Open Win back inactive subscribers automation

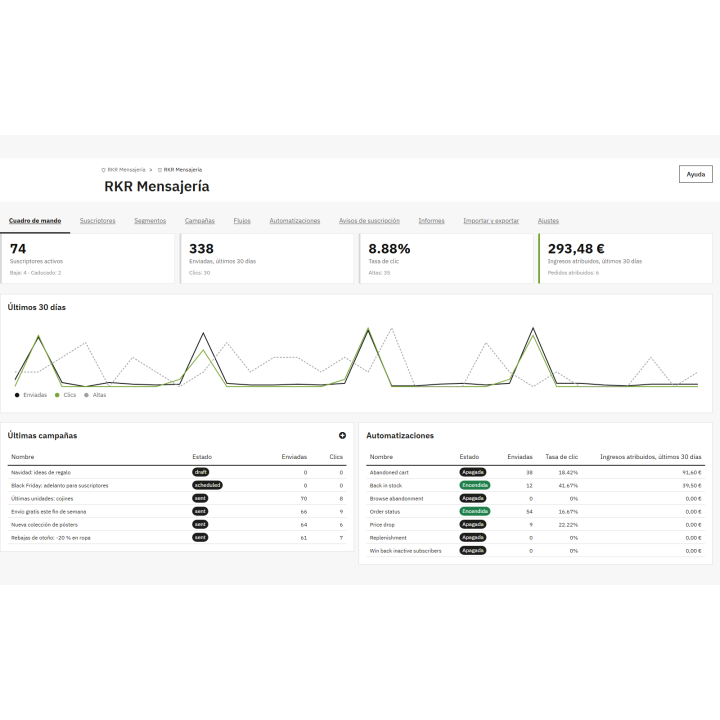[x=405, y=551]
